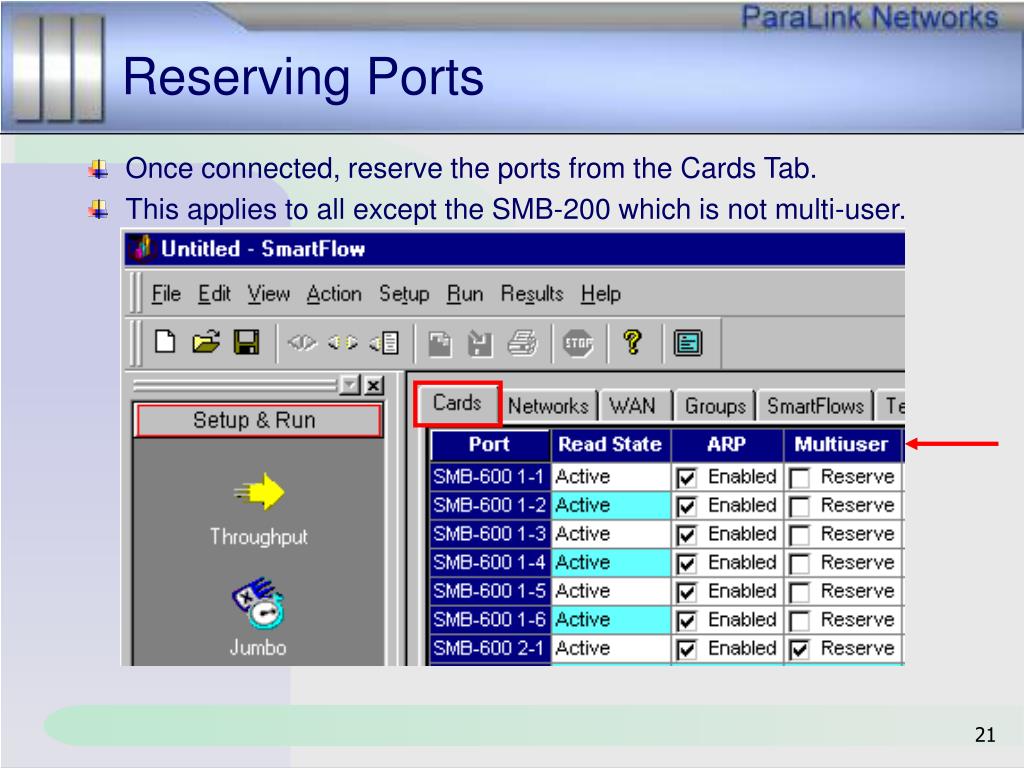
Task: Toggle ARP Enabled for SMB-600 1-4
Action: [686, 563]
